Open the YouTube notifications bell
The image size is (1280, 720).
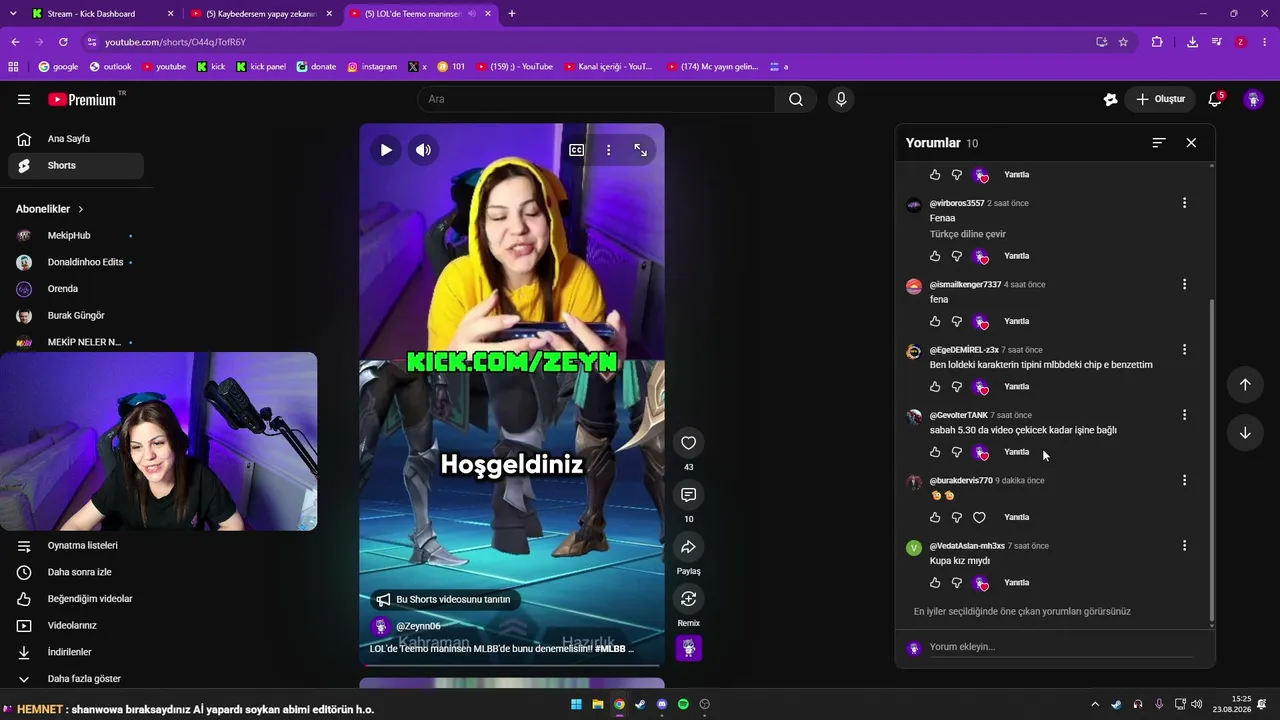coord(1215,99)
